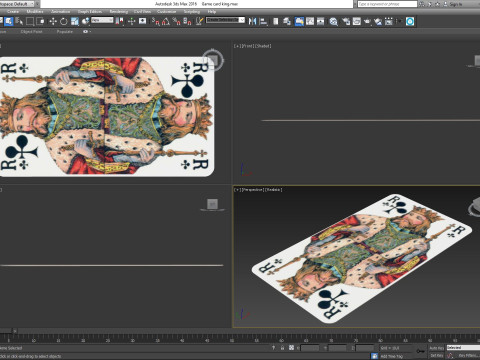480x360 pixels.
Task: Toggle the Scene Explorer icon
Action: (x=276, y=21)
